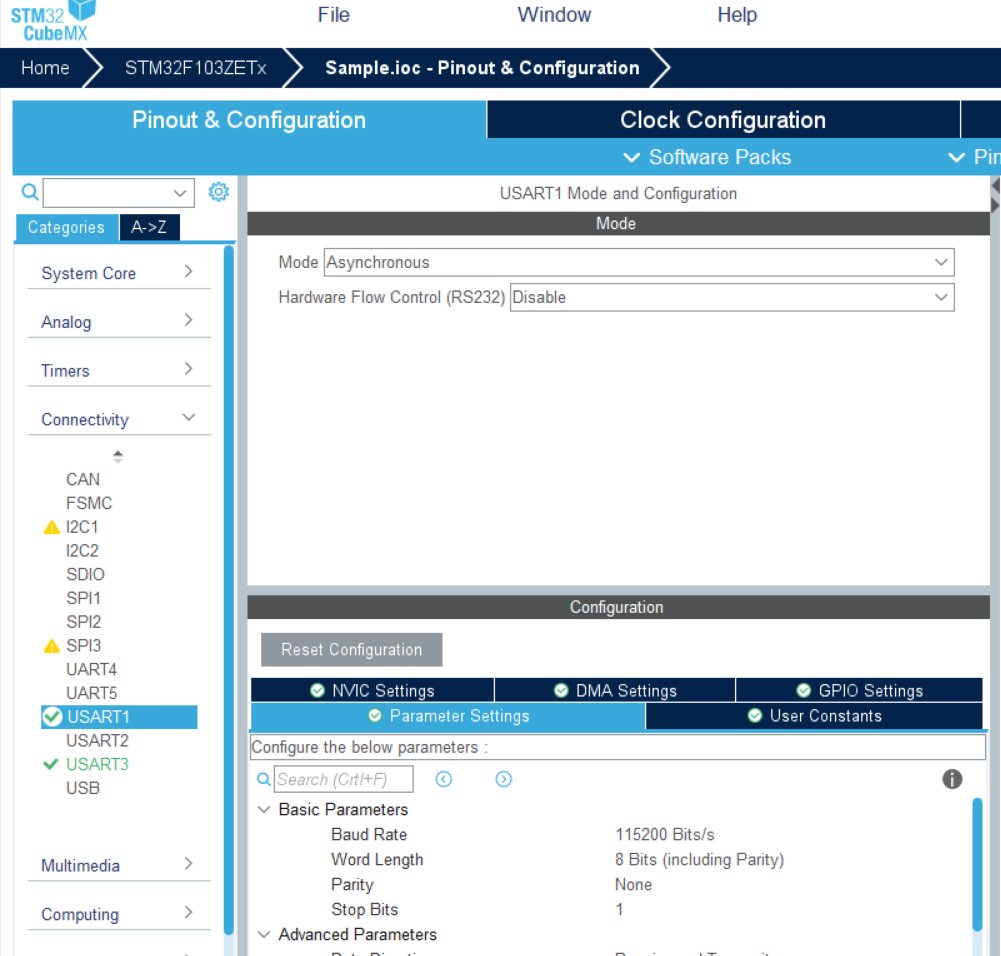The width and height of the screenshot is (1001, 956).
Task: Go to Home breadcrumb
Action: click(x=45, y=68)
